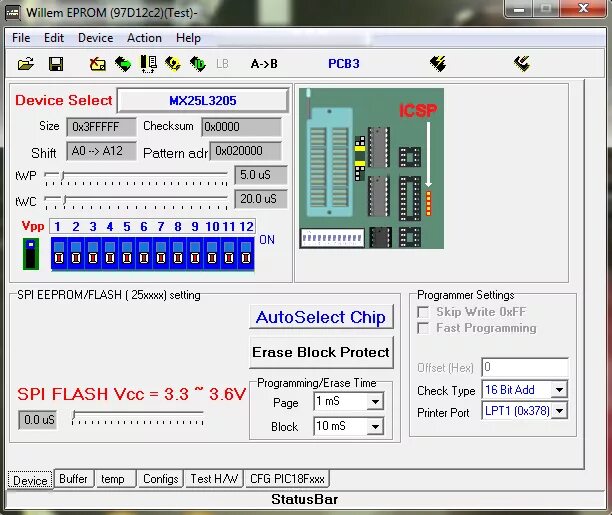Viewport: 612px width, 515px height.
Task: Toggle DIP switch 12
Action: (246, 253)
